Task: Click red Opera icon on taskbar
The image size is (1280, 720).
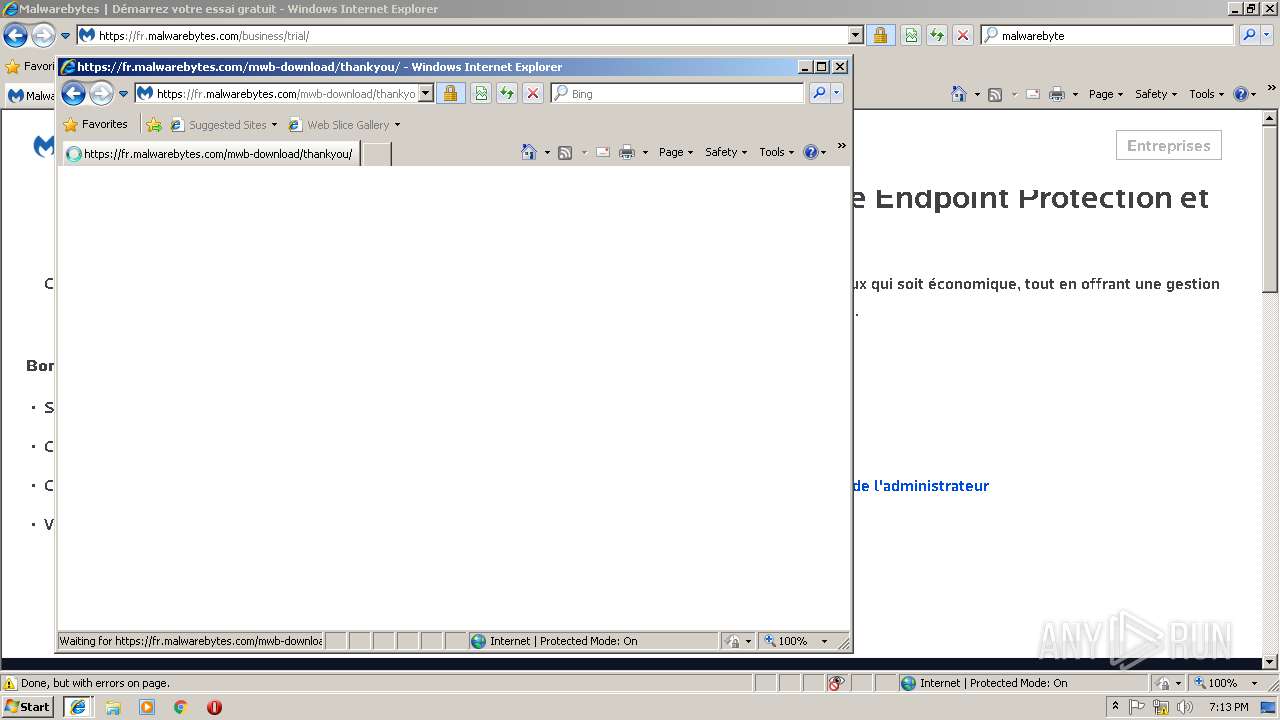Action: coord(214,707)
